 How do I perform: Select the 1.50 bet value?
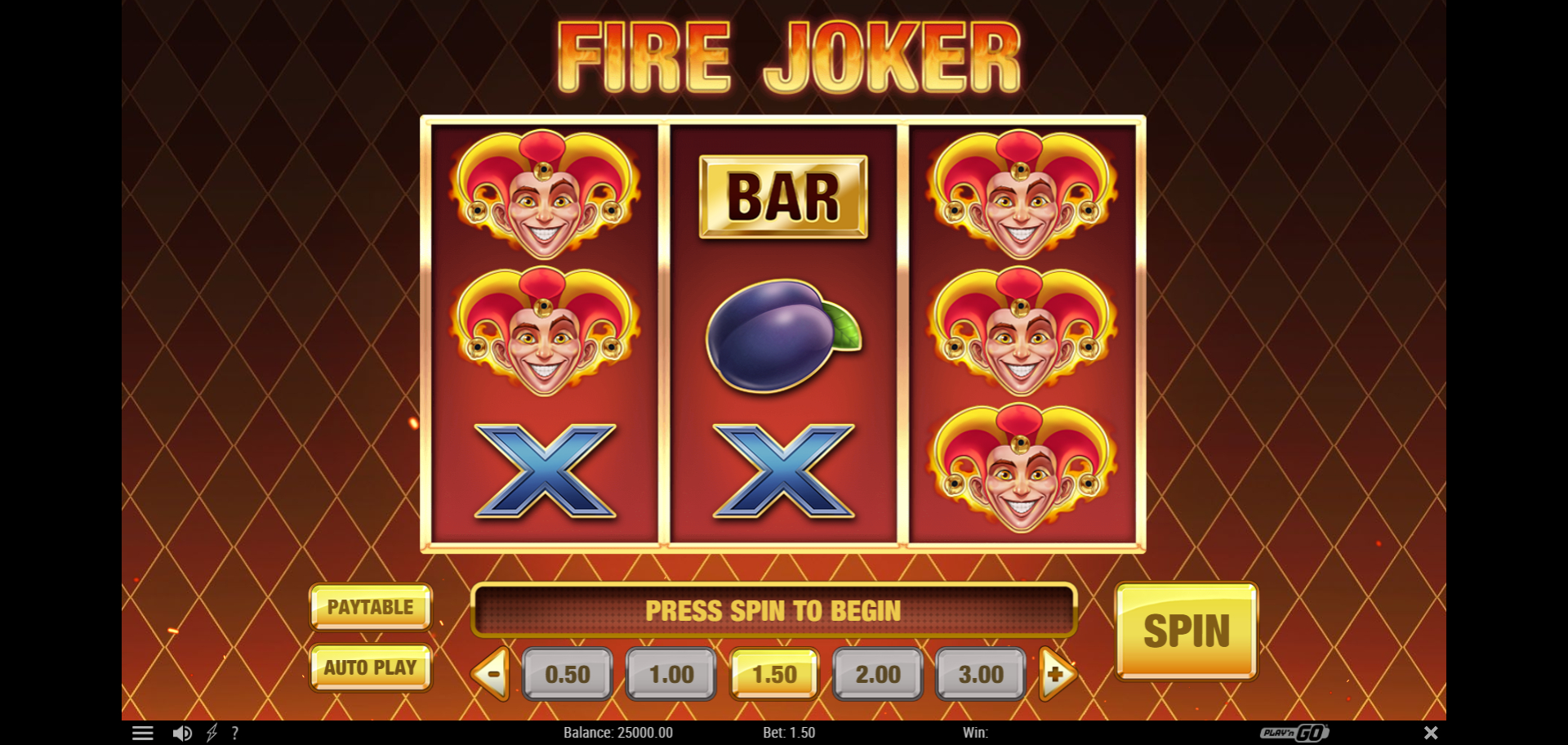click(x=774, y=674)
